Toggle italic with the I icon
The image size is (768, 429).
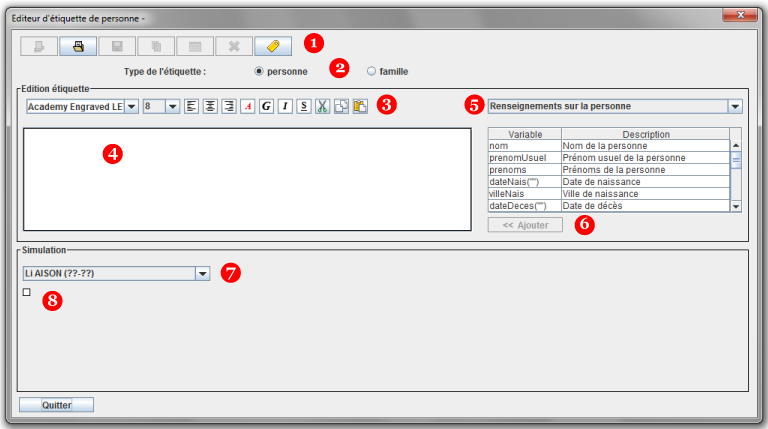[285, 106]
